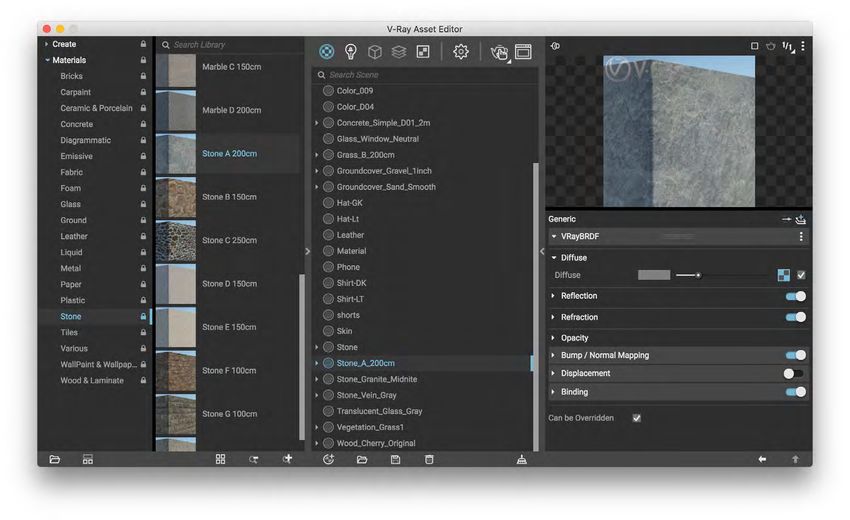
Task: Expand the Displacement section arrow
Action: coord(553,373)
